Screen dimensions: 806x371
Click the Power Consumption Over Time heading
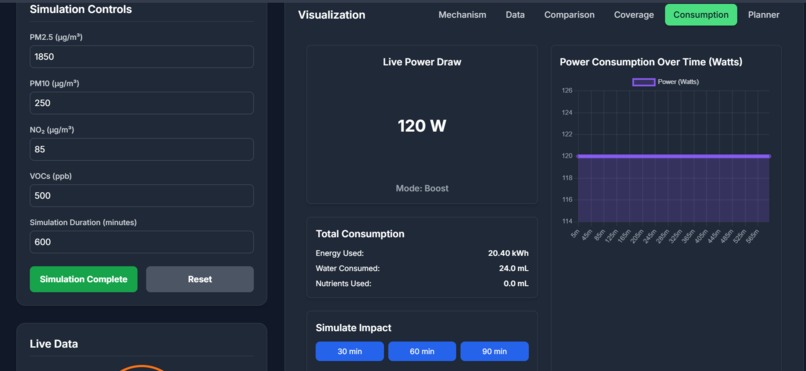click(651, 62)
